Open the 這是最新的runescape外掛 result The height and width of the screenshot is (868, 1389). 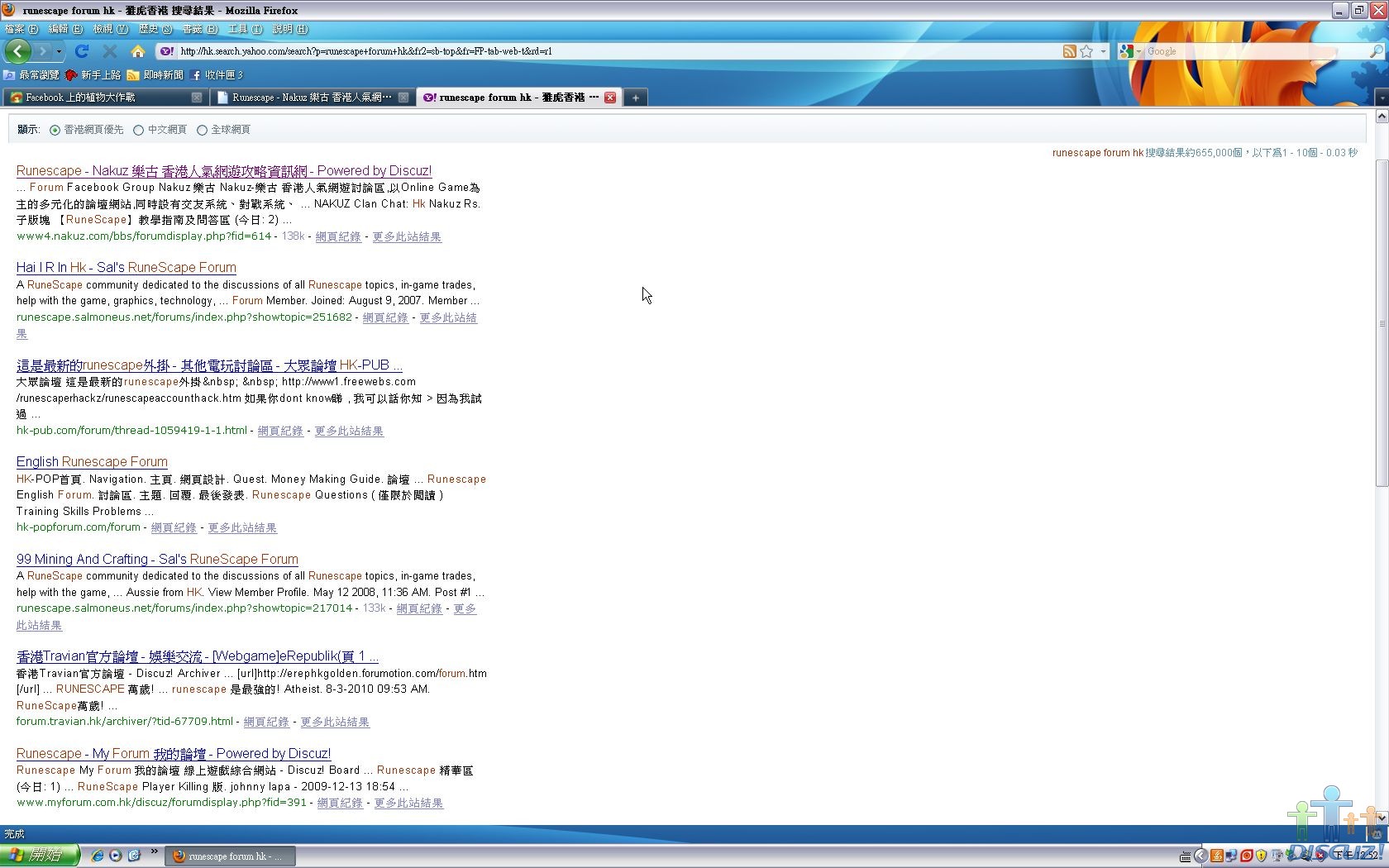[209, 365]
